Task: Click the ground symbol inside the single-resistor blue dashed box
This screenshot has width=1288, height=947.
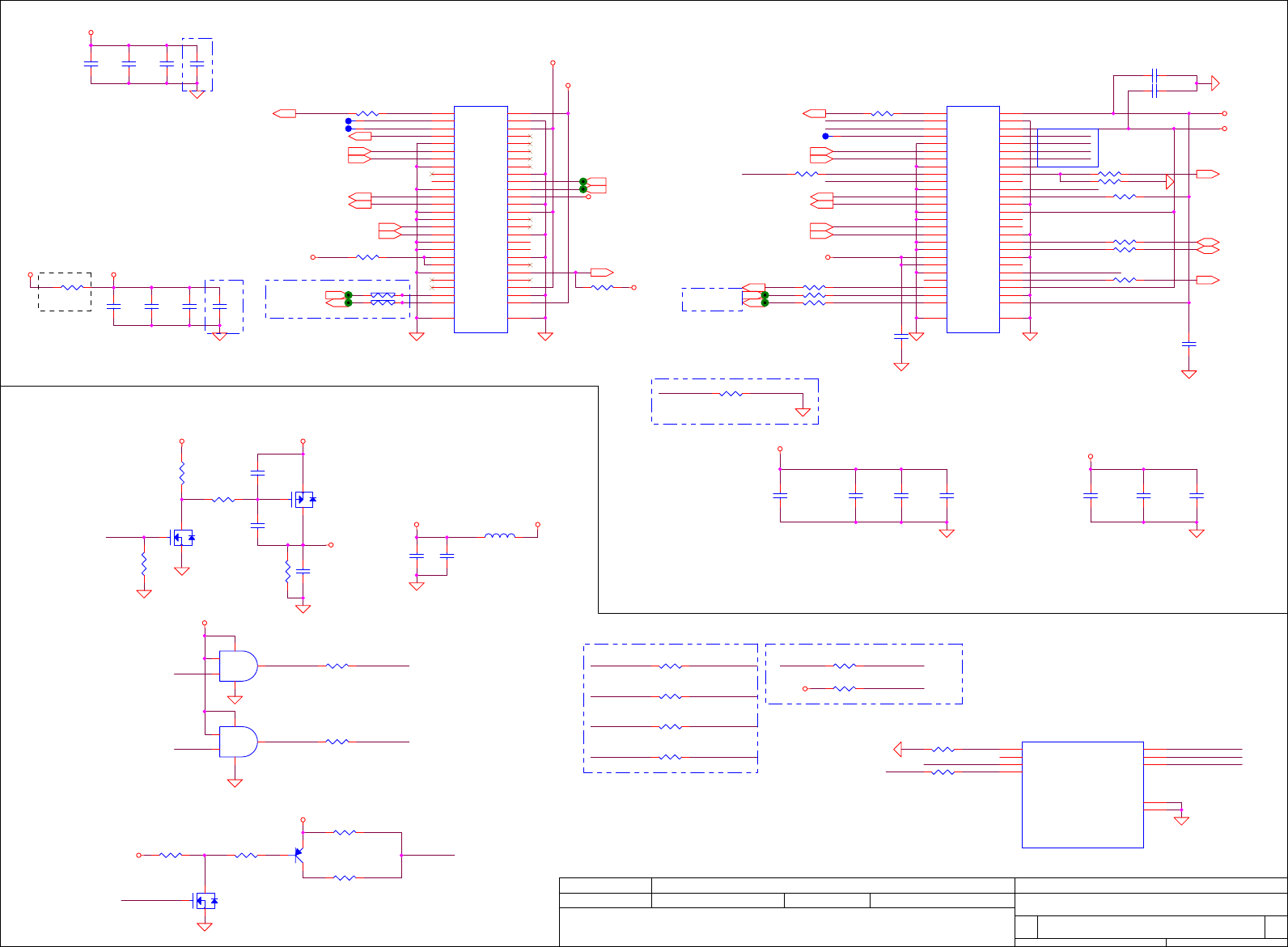Action: click(803, 412)
